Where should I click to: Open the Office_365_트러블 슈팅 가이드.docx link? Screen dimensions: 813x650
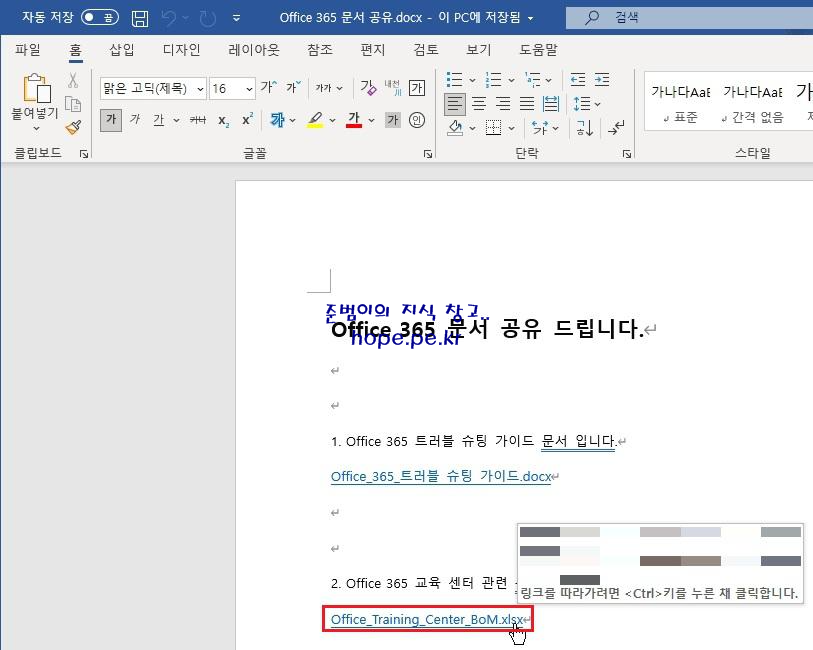tap(441, 476)
